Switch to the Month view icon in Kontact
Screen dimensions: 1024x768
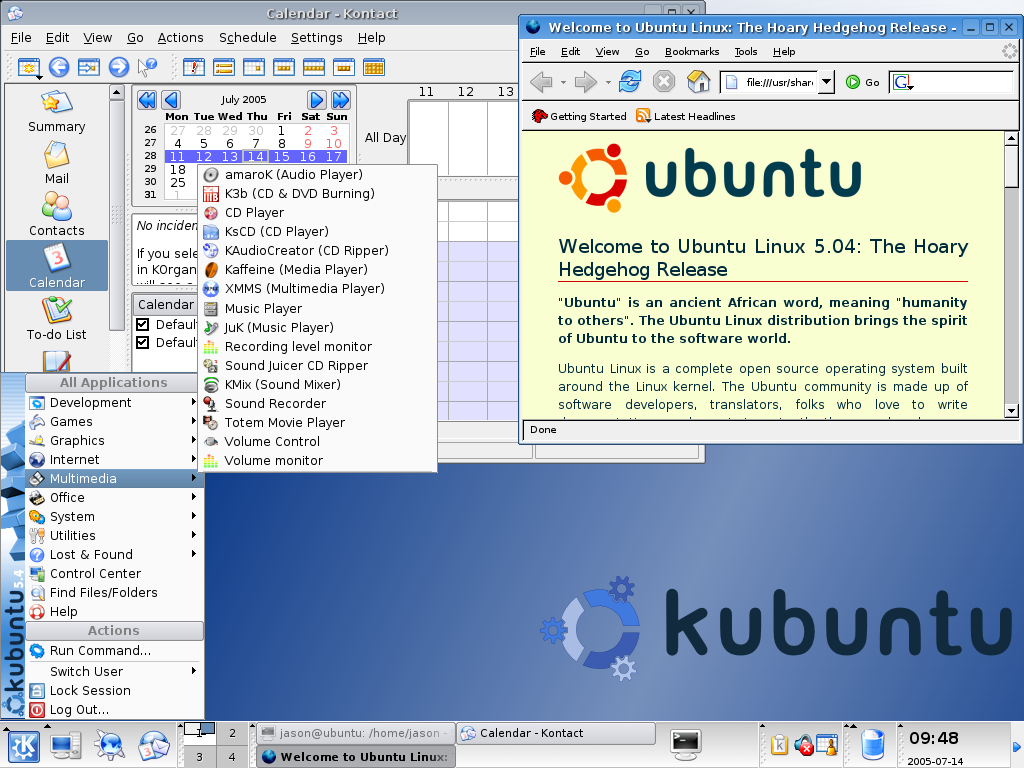(x=374, y=67)
